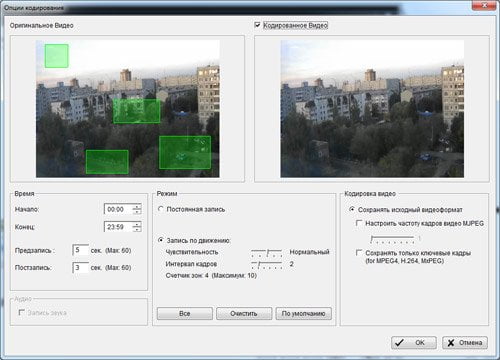Screen dimensions: 500x360
Task: Click the Начало time spinner arrows
Action: (137, 209)
